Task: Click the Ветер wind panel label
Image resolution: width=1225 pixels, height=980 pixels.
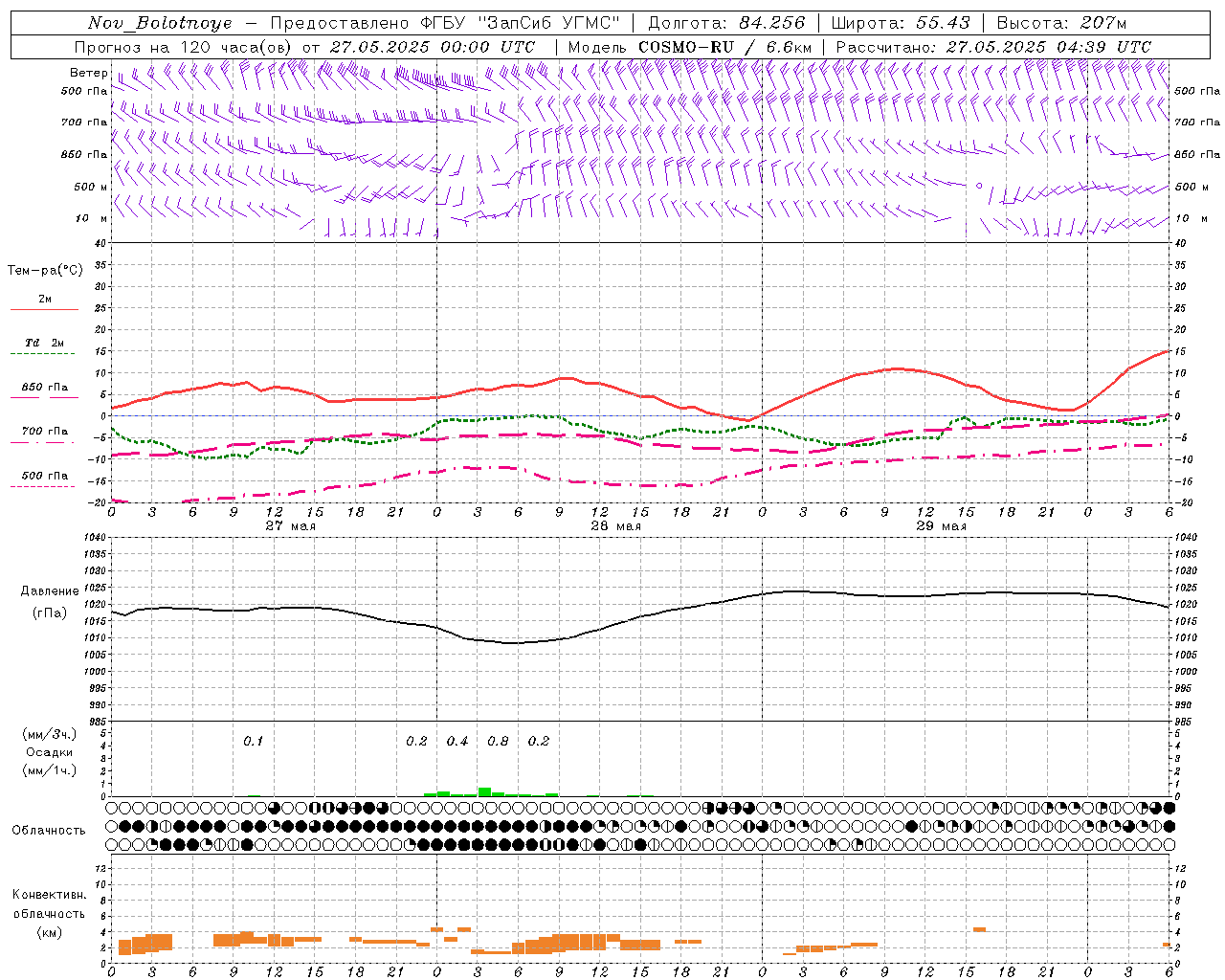Action: point(89,73)
